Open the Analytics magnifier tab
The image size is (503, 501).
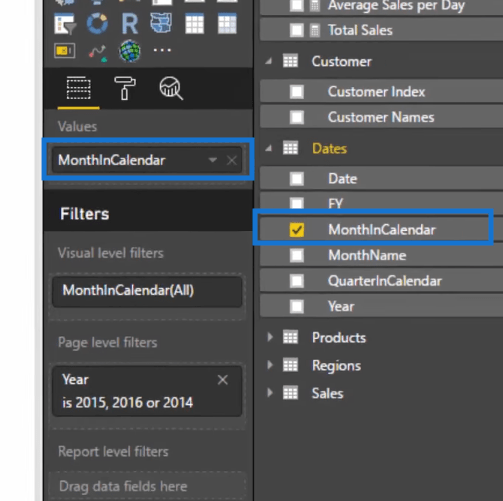(x=171, y=88)
